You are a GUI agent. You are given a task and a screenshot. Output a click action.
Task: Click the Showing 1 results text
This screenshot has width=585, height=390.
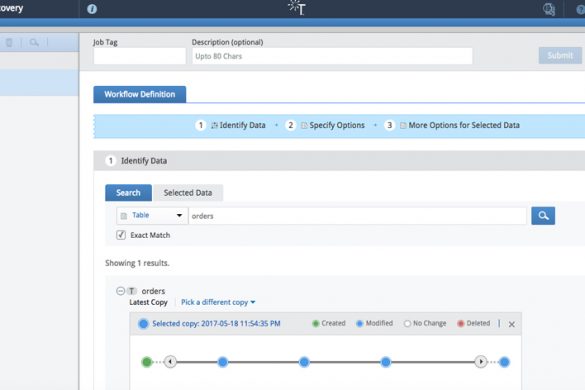click(137, 263)
